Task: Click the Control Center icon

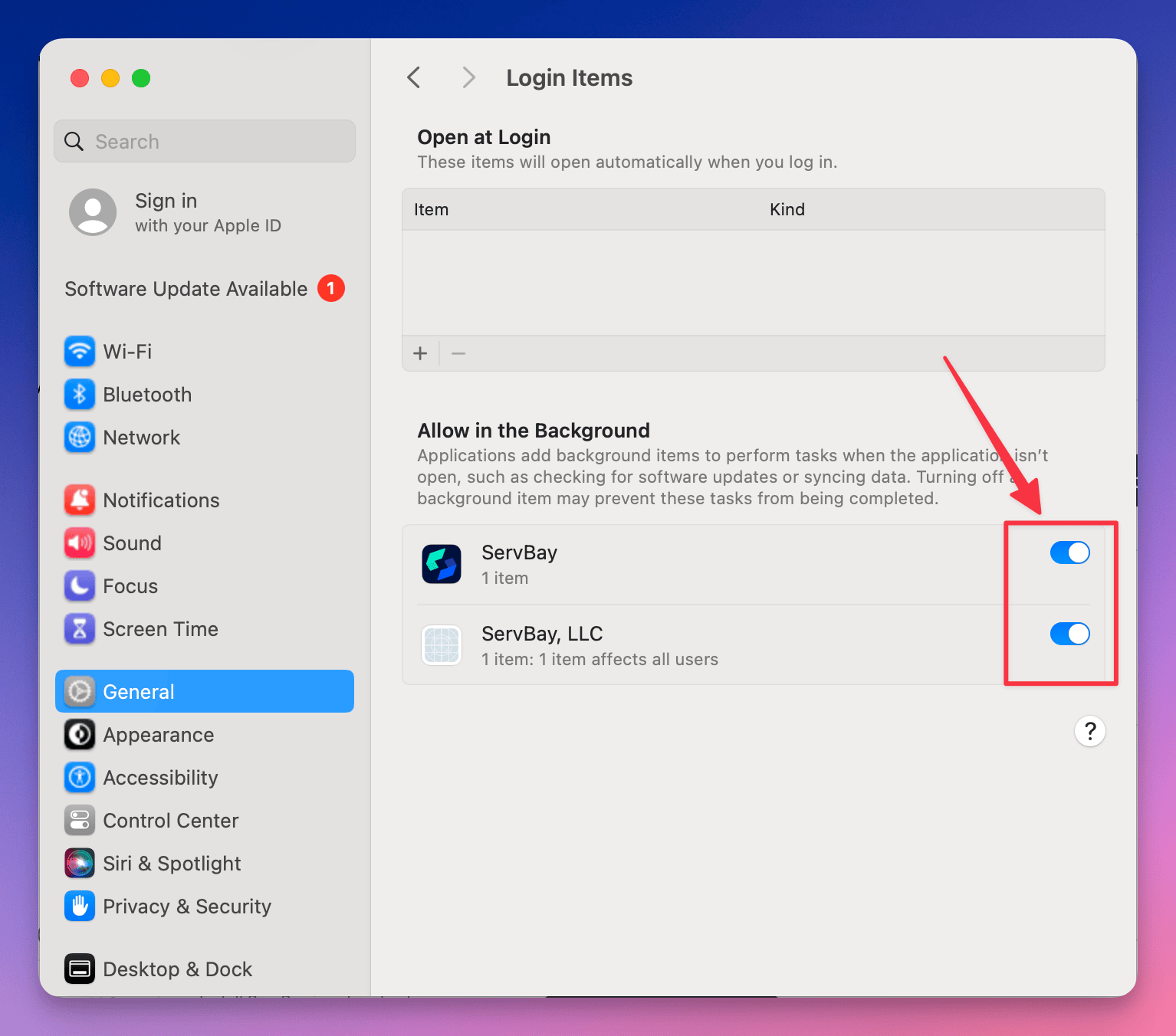Action: click(x=80, y=821)
